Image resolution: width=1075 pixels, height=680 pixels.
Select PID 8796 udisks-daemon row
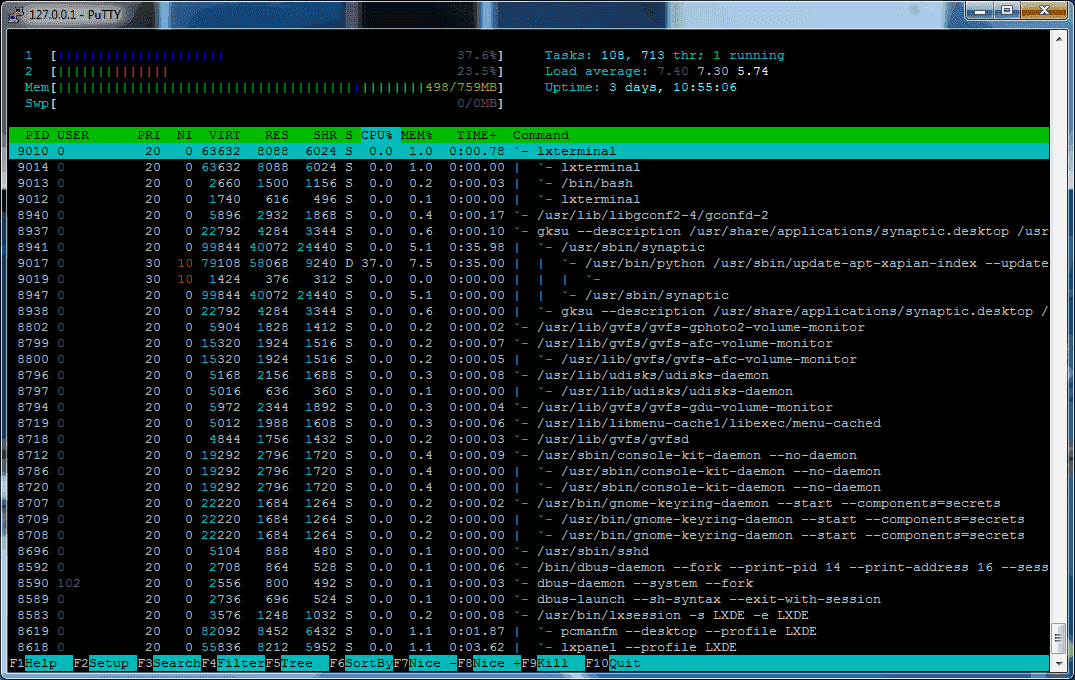pyautogui.click(x=529, y=375)
